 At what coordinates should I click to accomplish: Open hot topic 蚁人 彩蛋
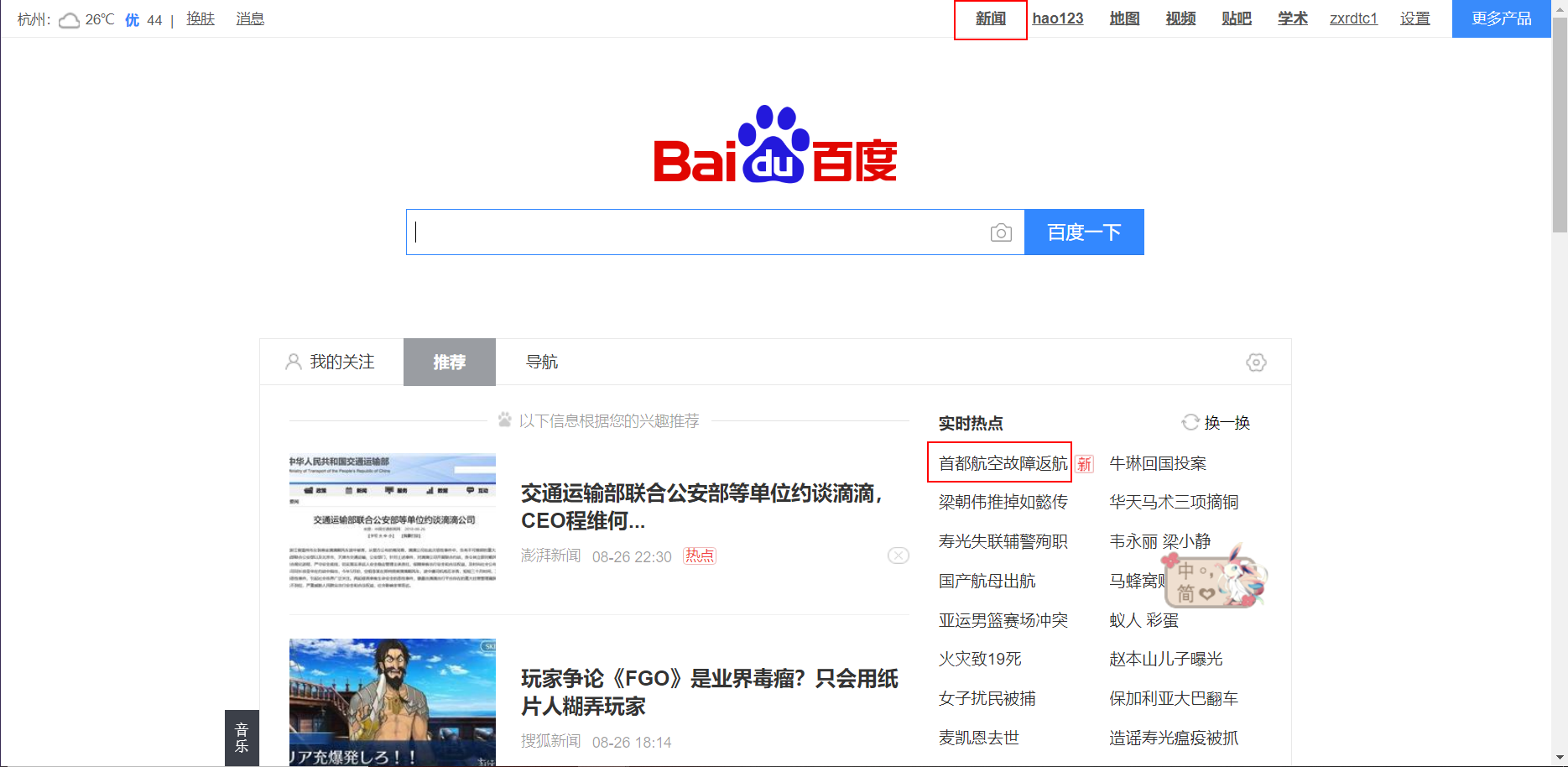click(1143, 620)
